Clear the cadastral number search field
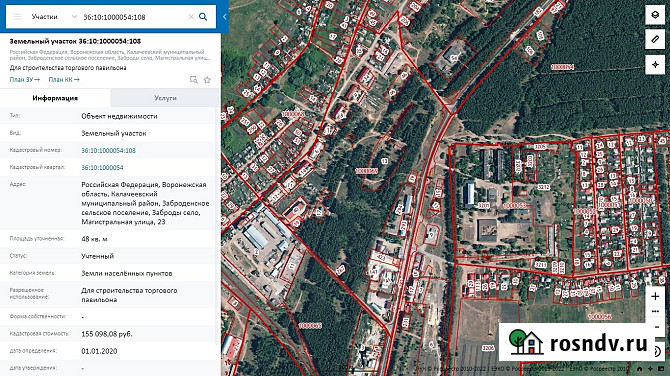Screen dimensions: 670x376 click(191, 17)
